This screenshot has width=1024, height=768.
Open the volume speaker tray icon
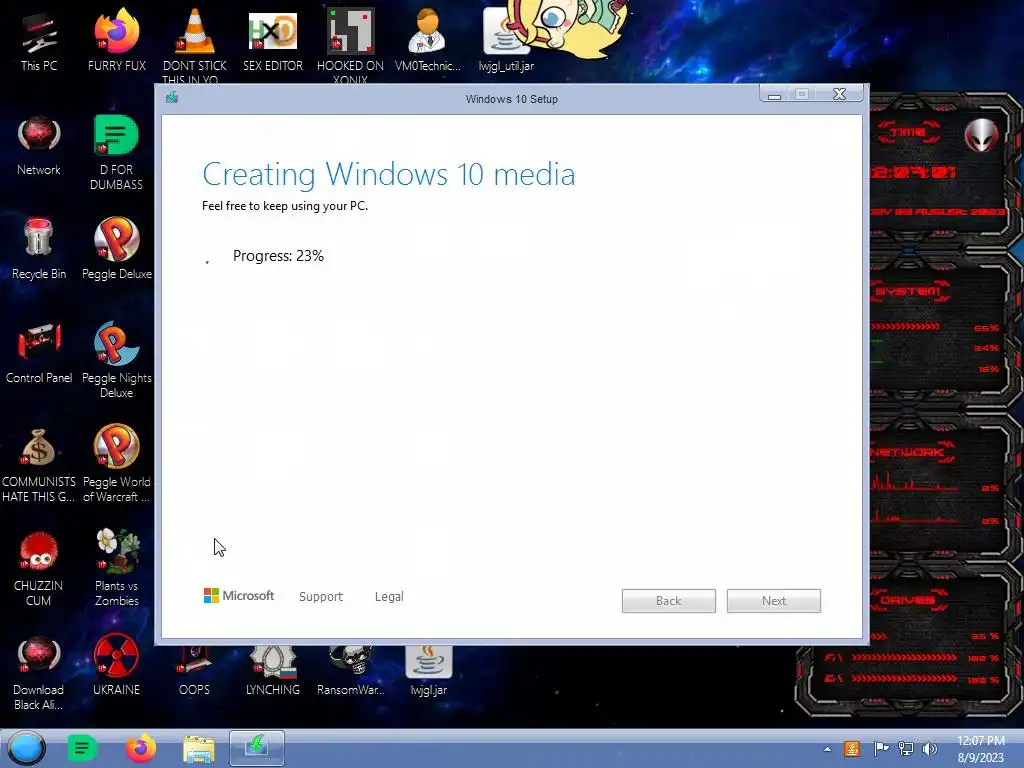click(929, 748)
